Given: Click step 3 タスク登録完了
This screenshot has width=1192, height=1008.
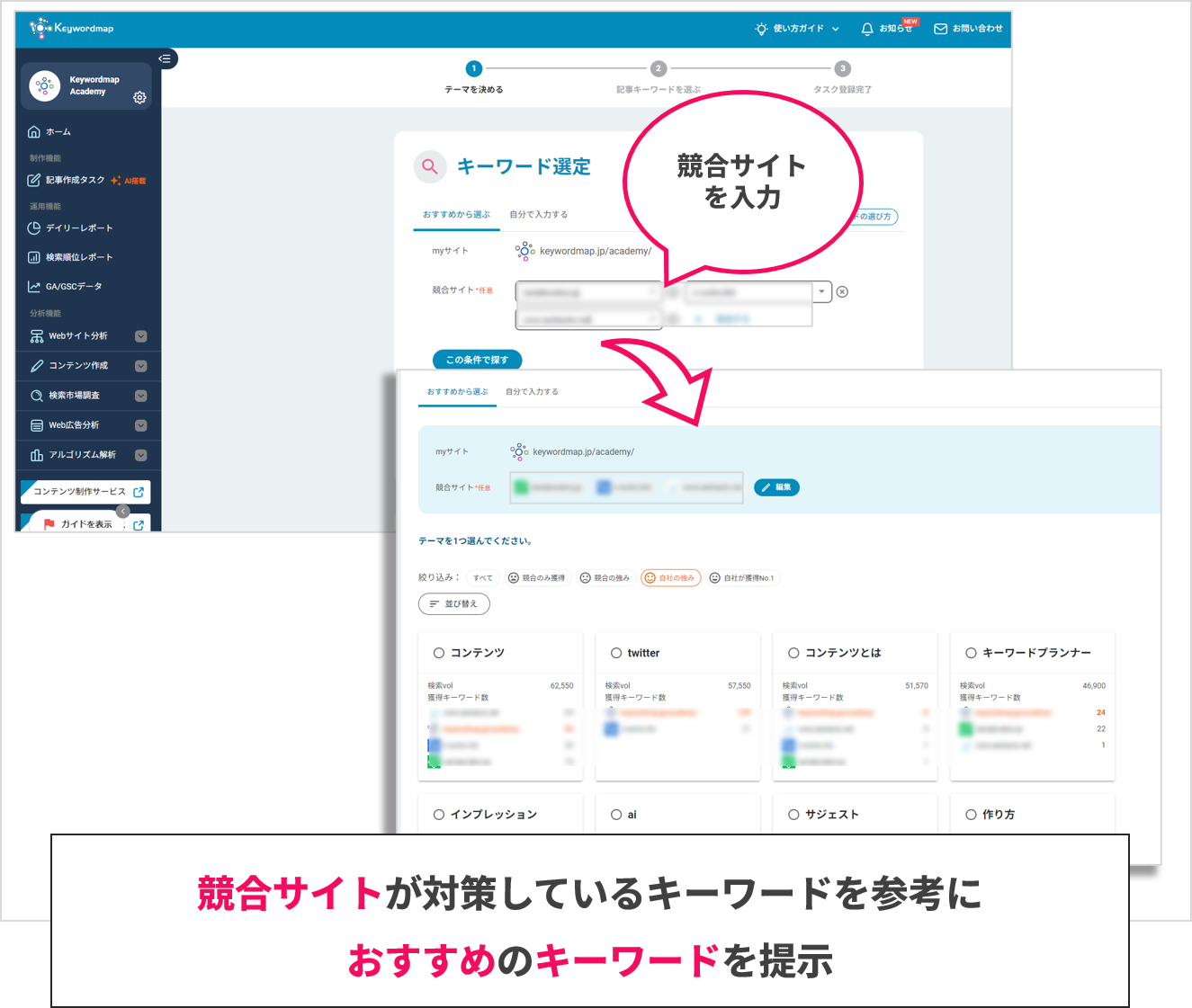Looking at the screenshot, I should point(842,77).
